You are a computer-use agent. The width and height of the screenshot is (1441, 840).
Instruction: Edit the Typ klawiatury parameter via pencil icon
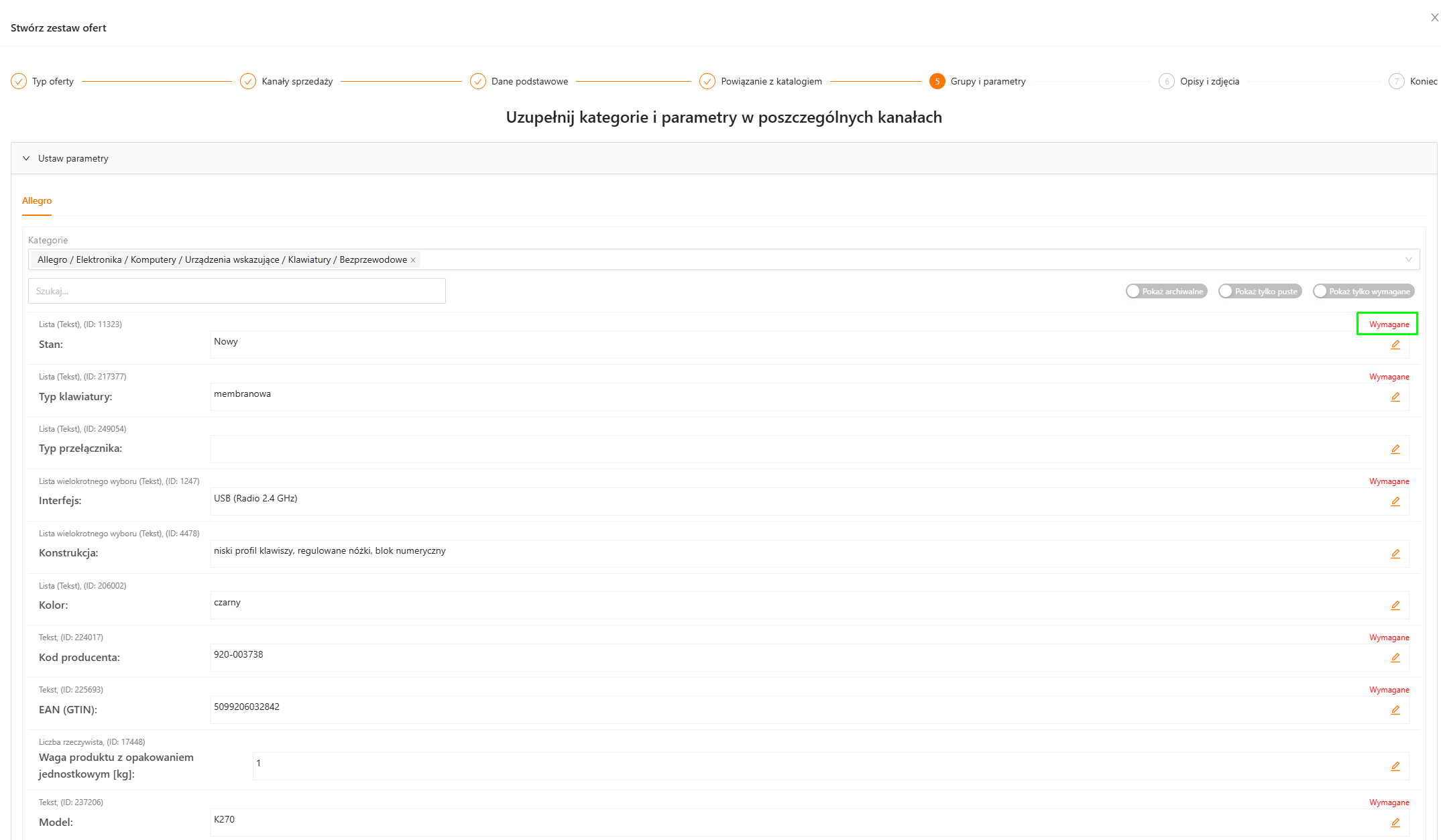pyautogui.click(x=1395, y=397)
